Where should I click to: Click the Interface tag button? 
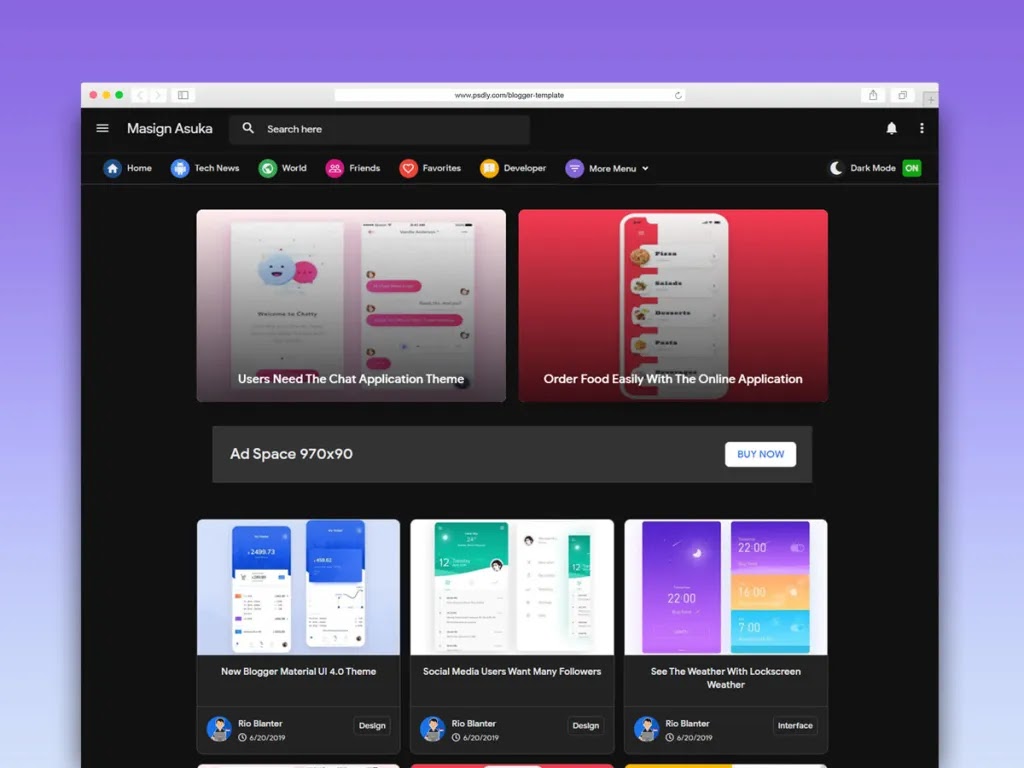[795, 726]
